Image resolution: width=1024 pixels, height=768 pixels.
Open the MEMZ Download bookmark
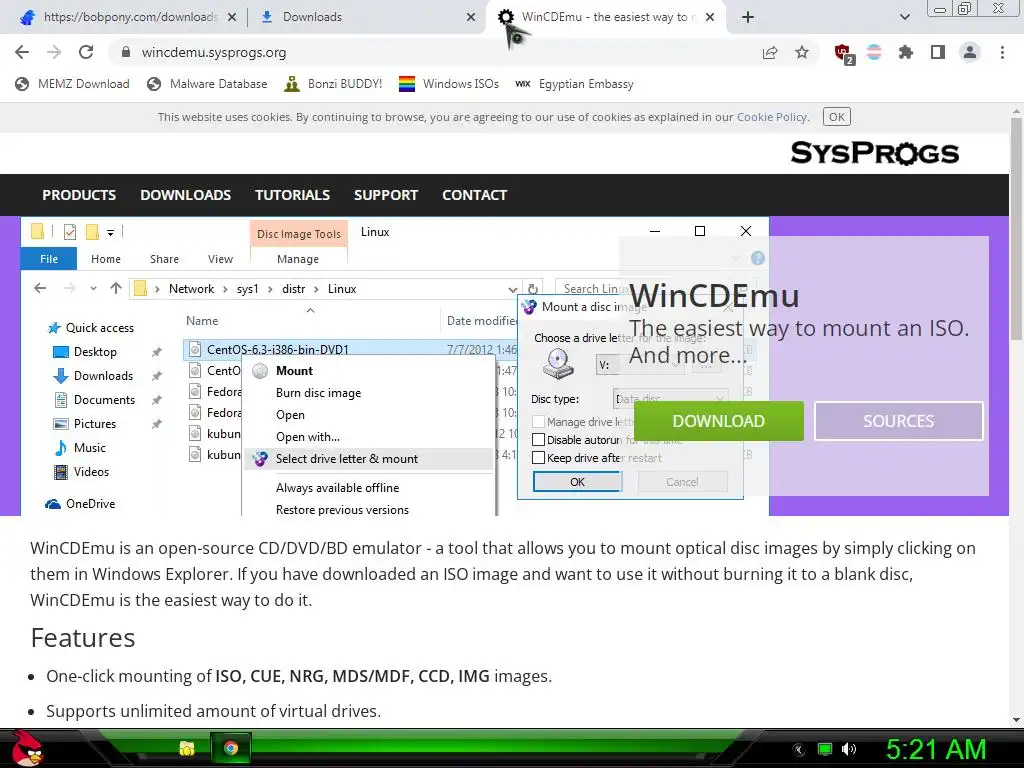pyautogui.click(x=72, y=84)
